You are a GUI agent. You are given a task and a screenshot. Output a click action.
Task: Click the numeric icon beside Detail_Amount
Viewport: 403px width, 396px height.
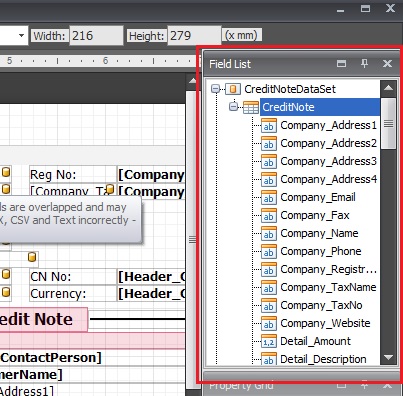[269, 341]
